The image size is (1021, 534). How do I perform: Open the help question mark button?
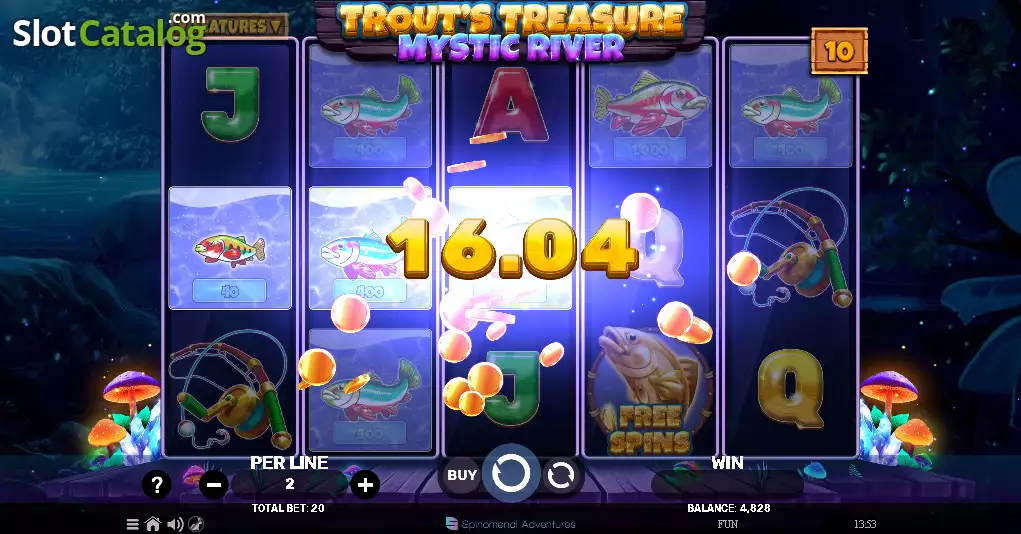157,485
